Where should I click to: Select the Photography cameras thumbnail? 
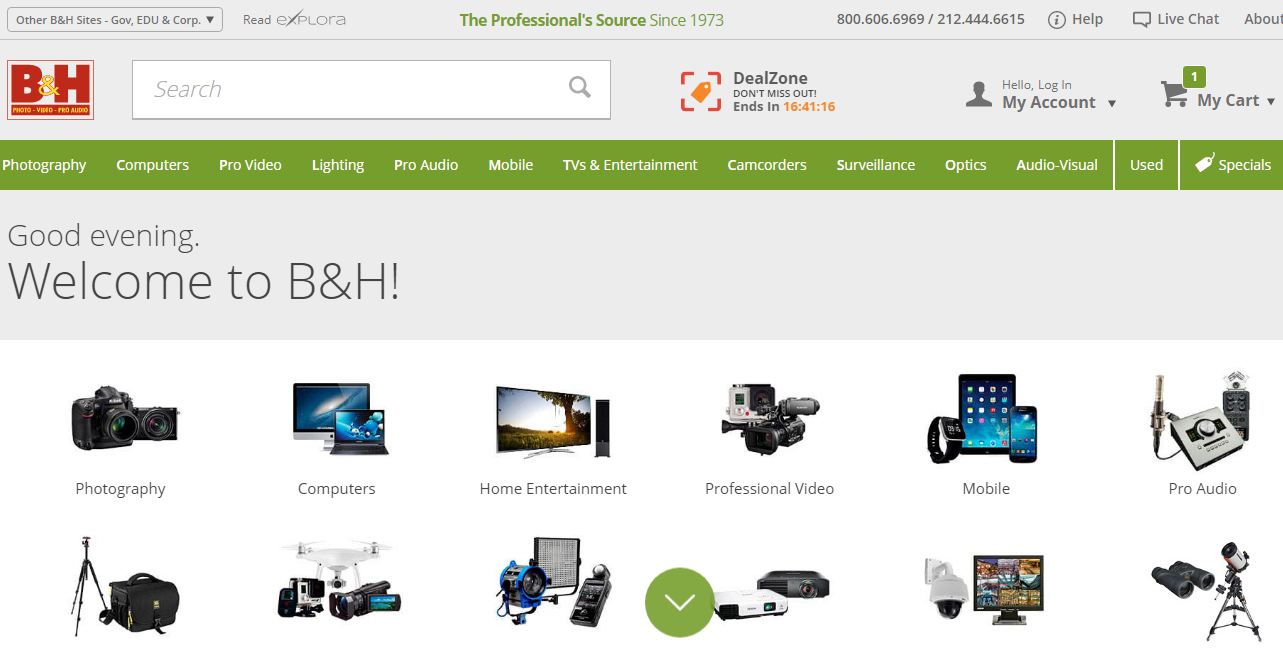[124, 417]
